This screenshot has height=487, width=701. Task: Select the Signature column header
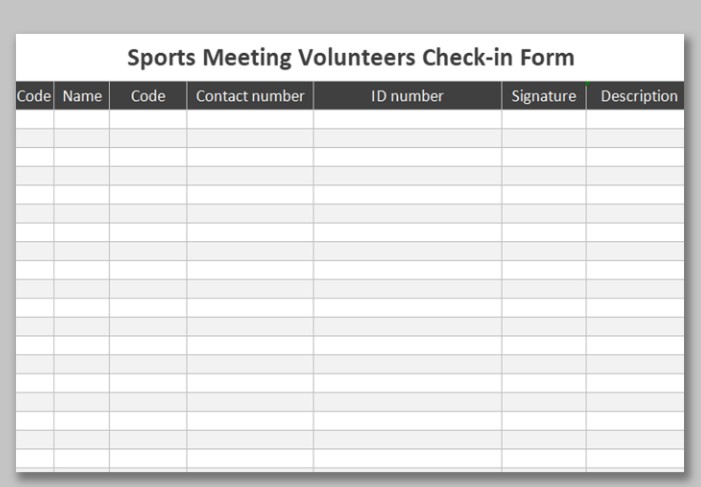coord(543,96)
